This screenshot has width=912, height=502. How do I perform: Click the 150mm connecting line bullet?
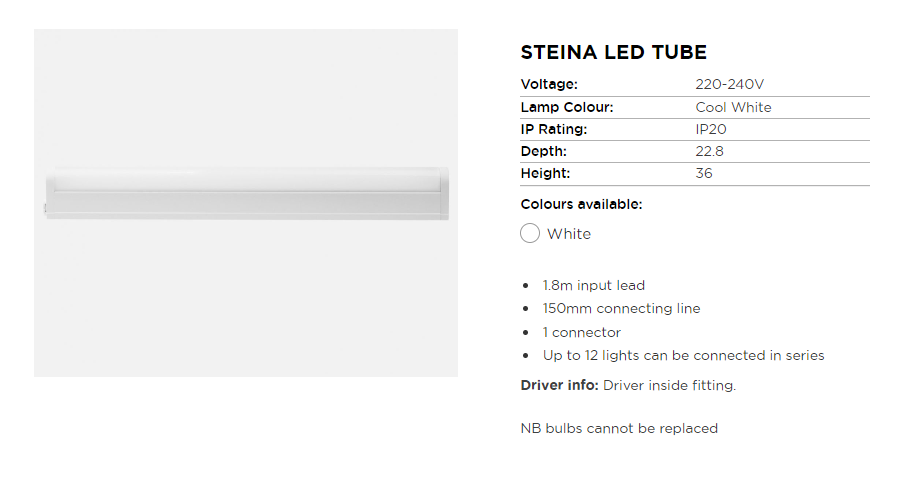[x=621, y=308]
